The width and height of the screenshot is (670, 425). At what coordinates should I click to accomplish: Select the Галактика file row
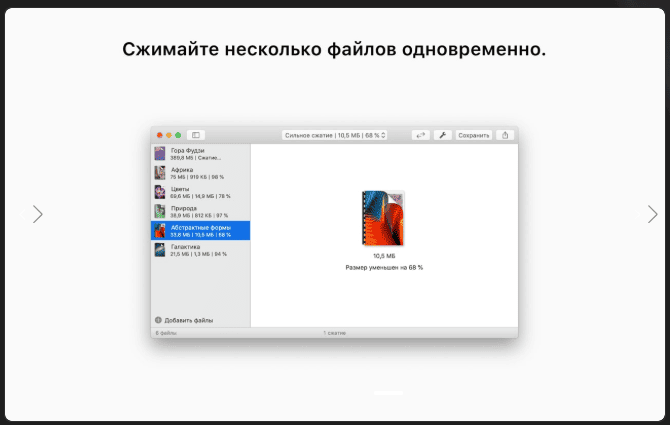click(x=200, y=250)
